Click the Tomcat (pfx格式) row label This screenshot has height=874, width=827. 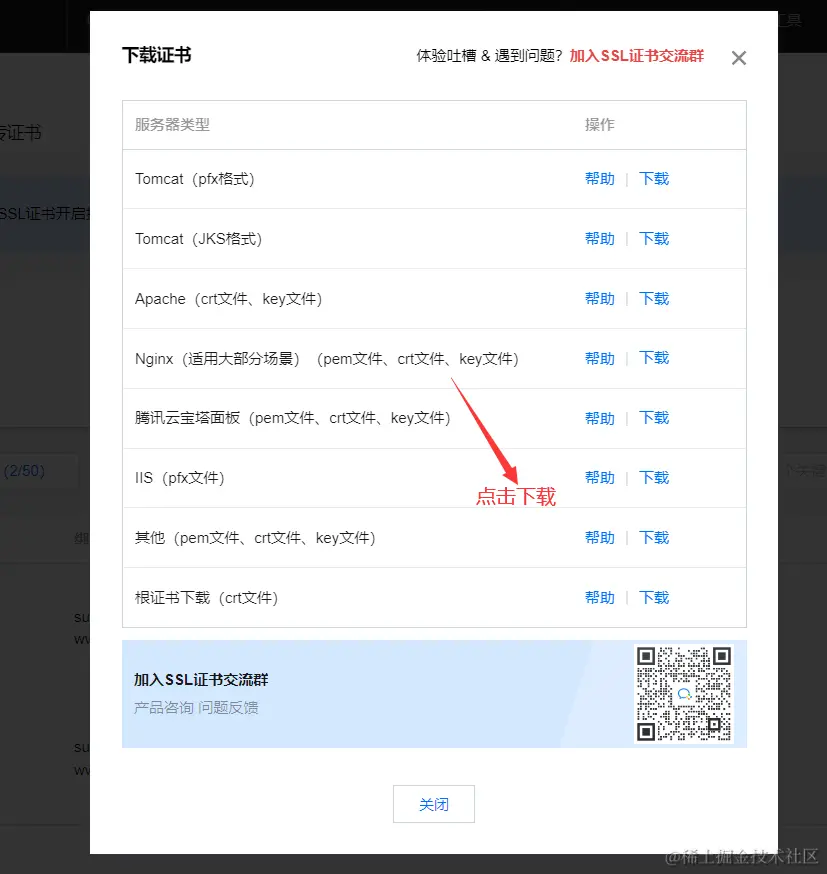(x=194, y=179)
